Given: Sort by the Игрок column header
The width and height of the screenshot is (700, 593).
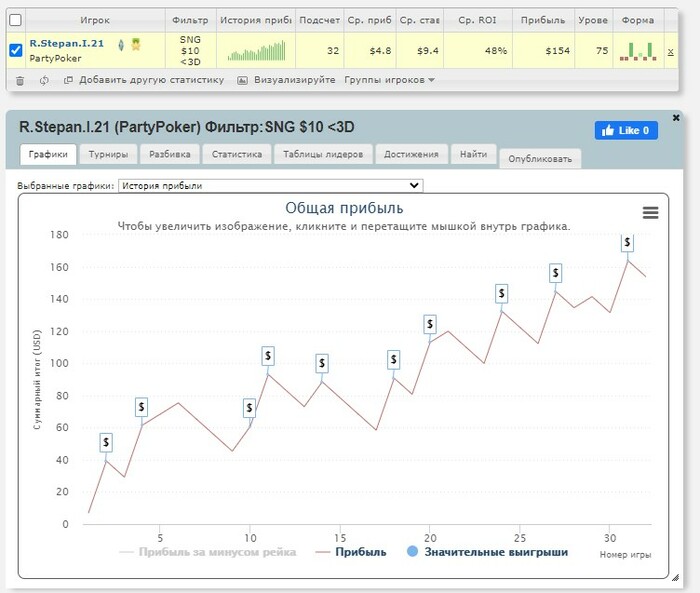Looking at the screenshot, I should tap(95, 20).
